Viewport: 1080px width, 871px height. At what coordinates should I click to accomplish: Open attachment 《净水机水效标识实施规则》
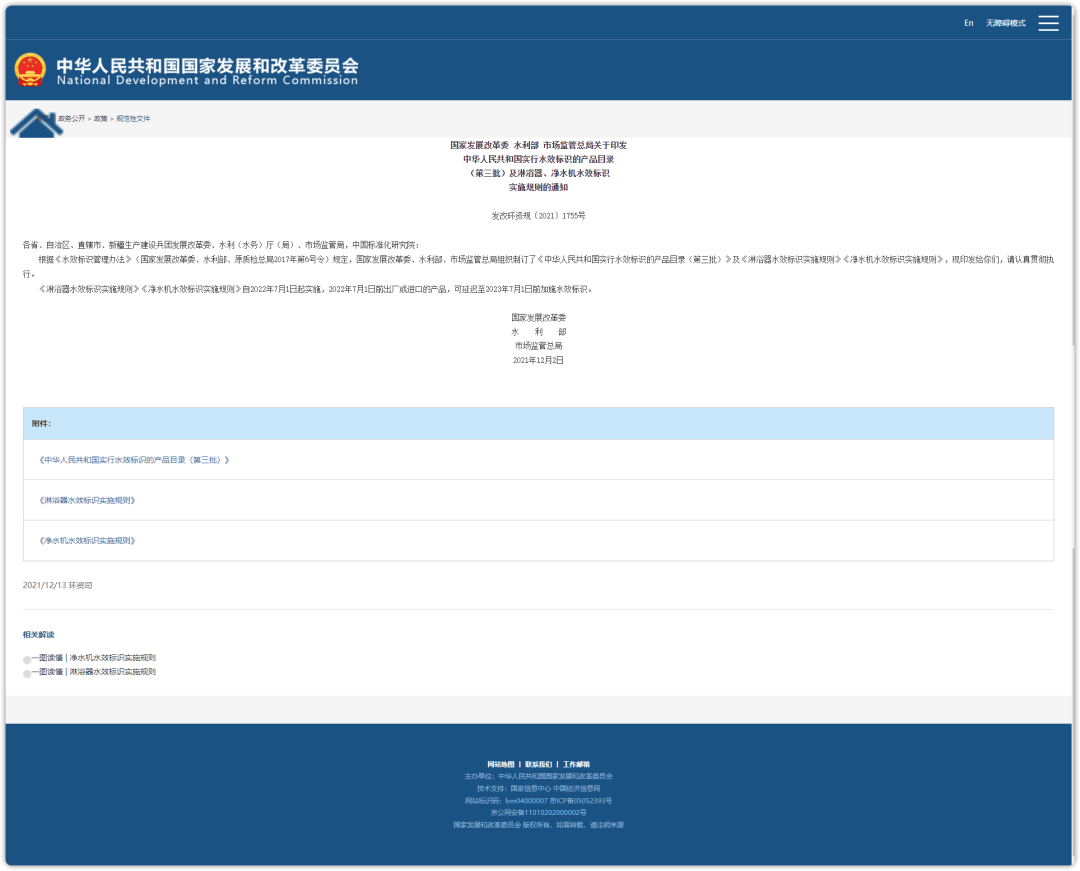point(86,540)
